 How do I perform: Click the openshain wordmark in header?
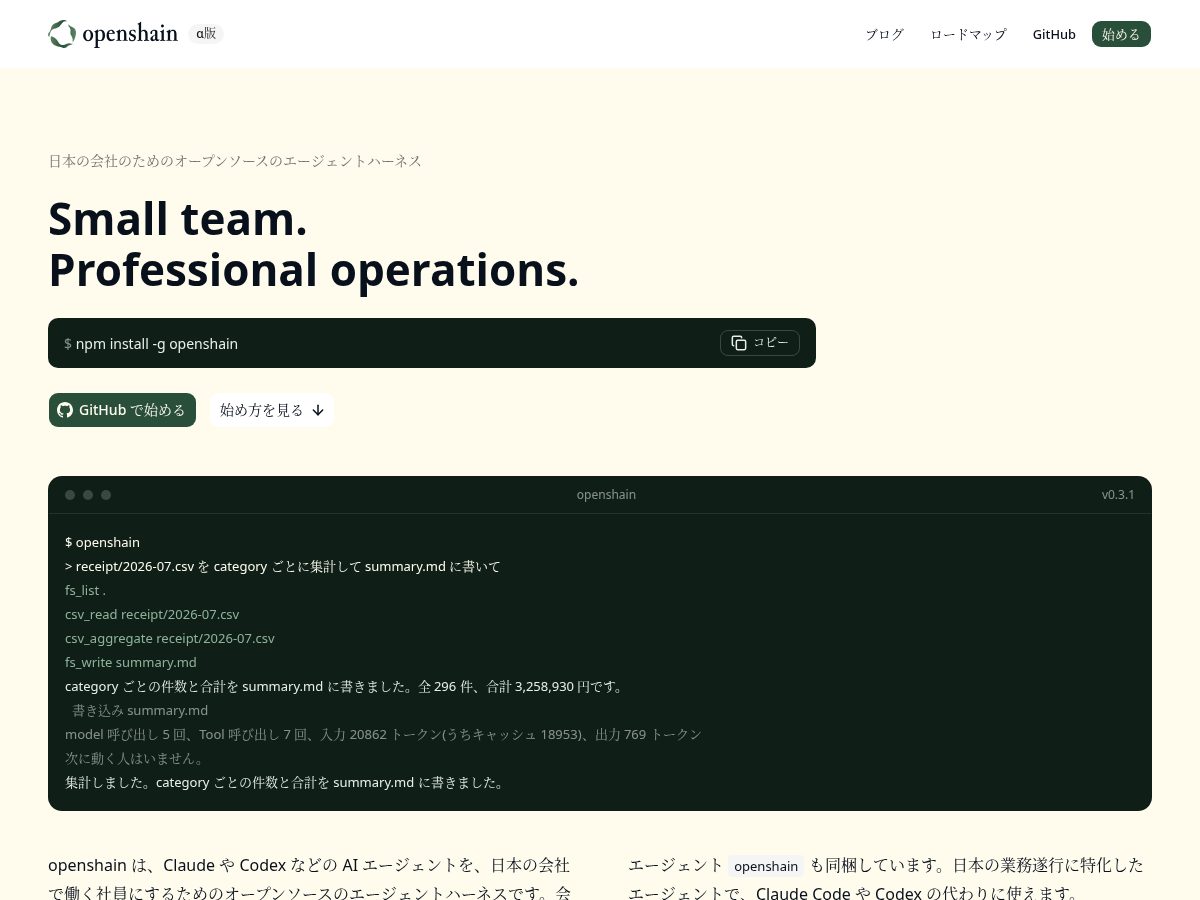point(130,34)
